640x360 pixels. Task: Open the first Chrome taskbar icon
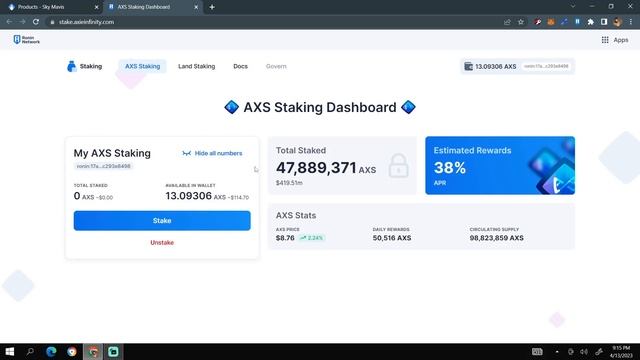(72, 351)
